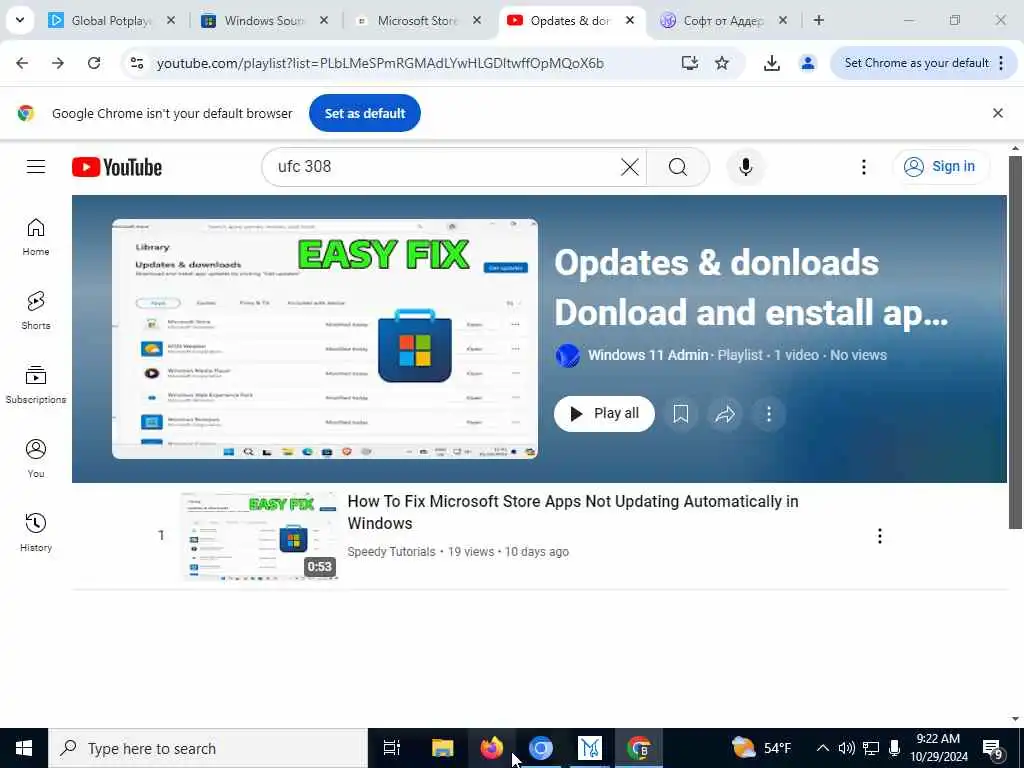Click the Sign in button
The width and height of the screenshot is (1024, 768).
coord(940,167)
